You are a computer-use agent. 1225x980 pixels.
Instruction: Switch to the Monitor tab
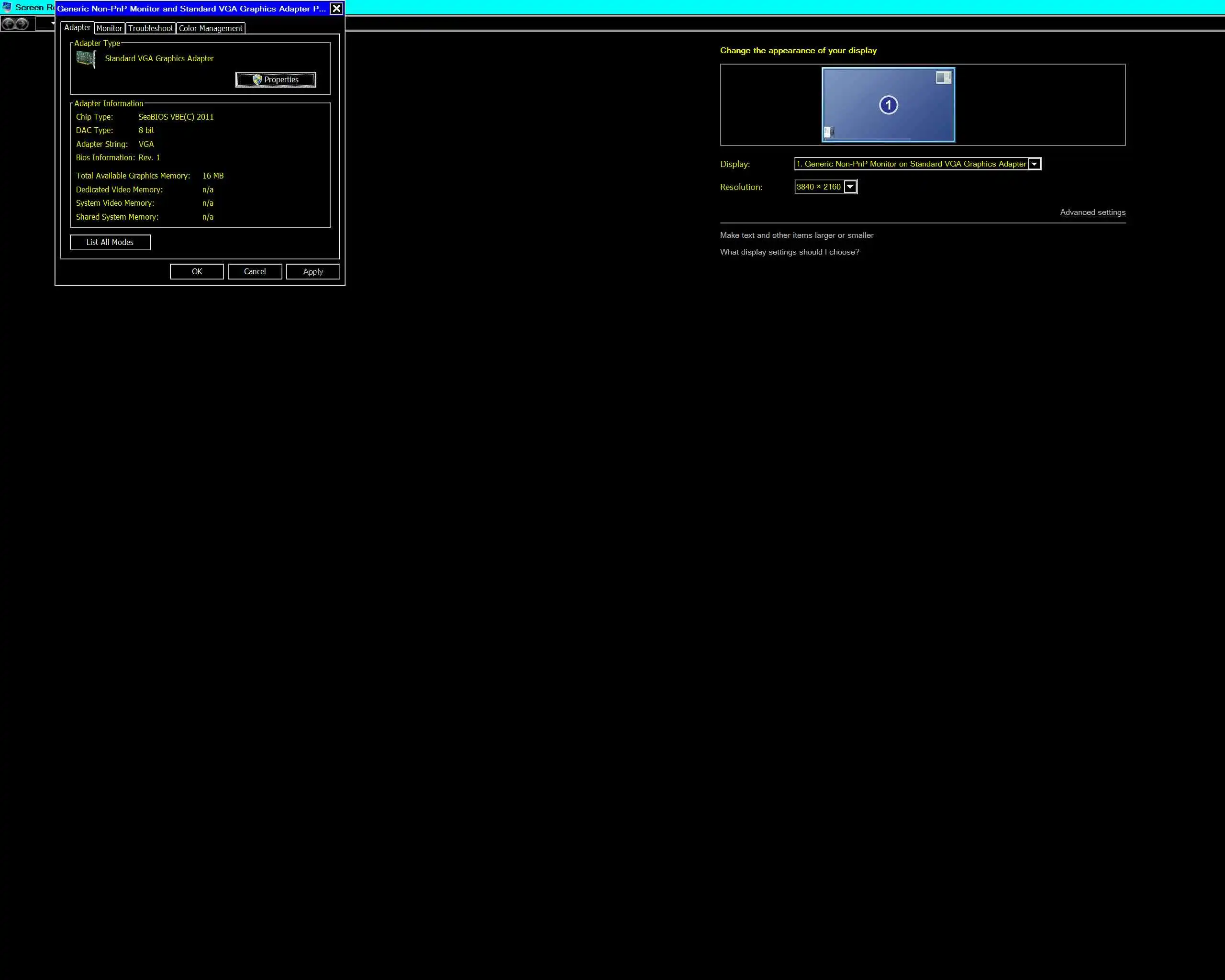click(109, 28)
